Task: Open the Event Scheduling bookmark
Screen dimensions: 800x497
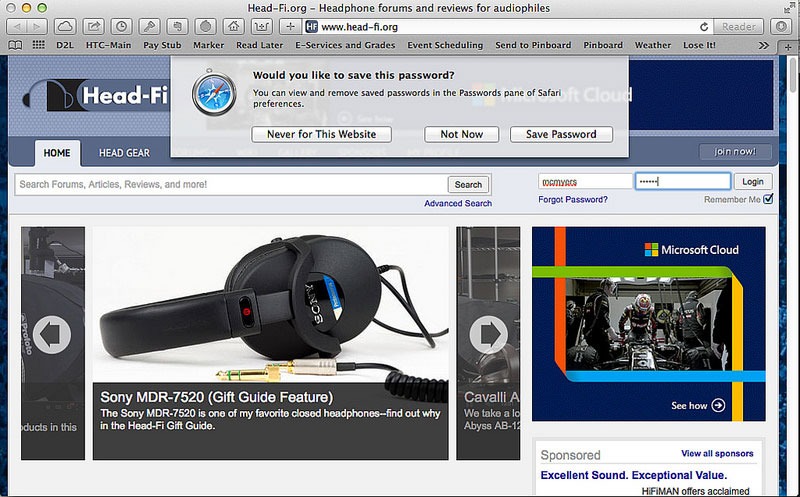Action: point(445,45)
